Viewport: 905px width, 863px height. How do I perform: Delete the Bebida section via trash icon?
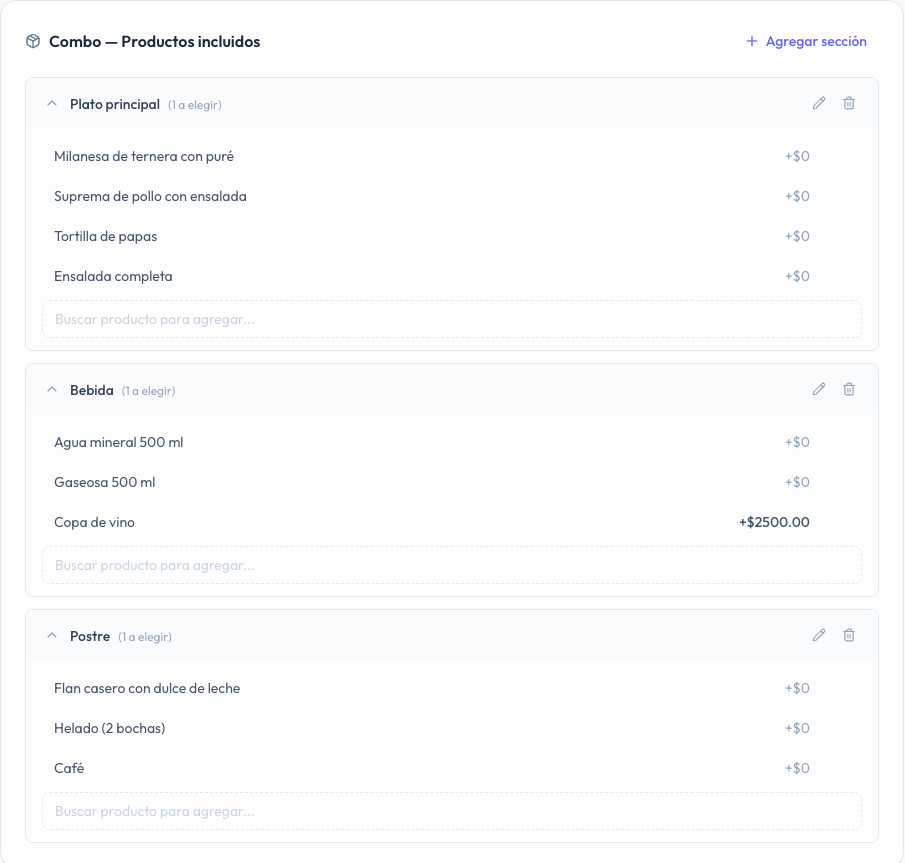(x=848, y=390)
